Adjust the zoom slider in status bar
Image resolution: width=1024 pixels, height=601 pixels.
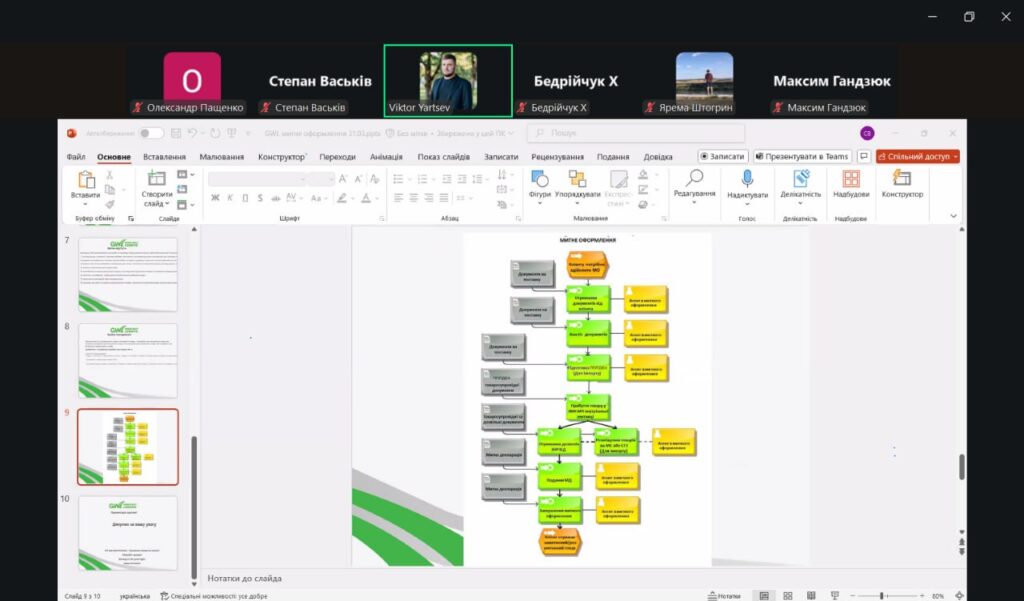coord(881,595)
